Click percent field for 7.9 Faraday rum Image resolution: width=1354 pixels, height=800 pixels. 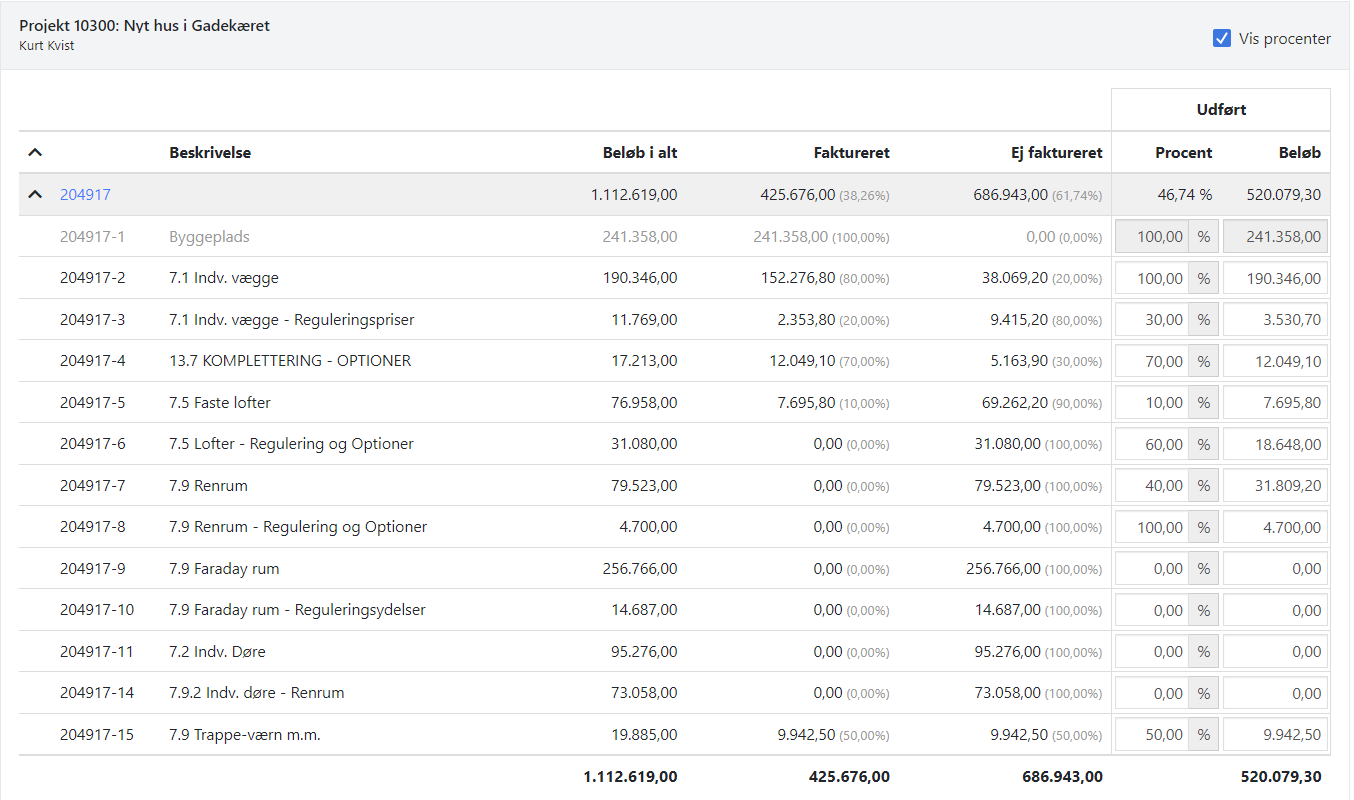1152,569
